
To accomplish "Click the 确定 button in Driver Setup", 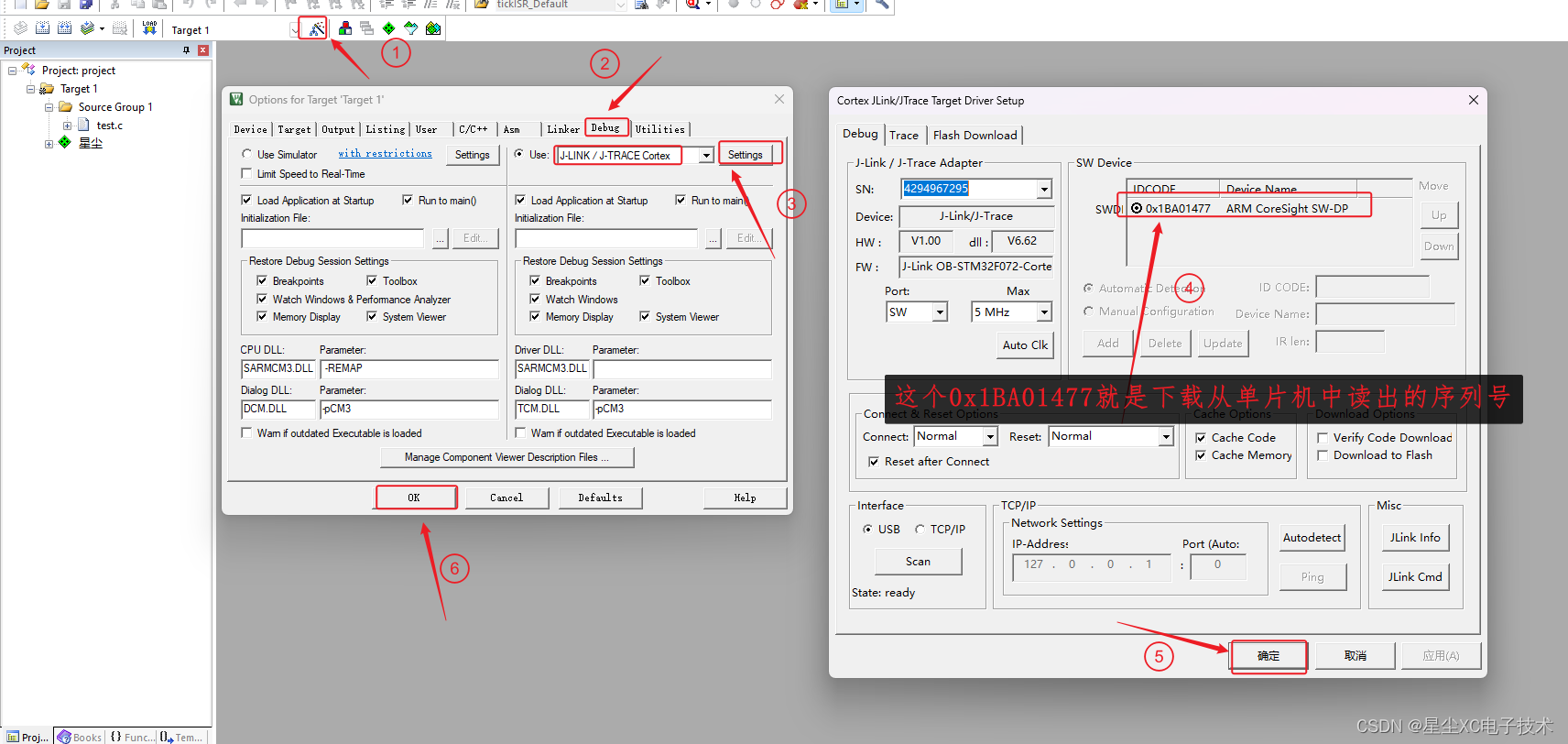I will 1269,656.
